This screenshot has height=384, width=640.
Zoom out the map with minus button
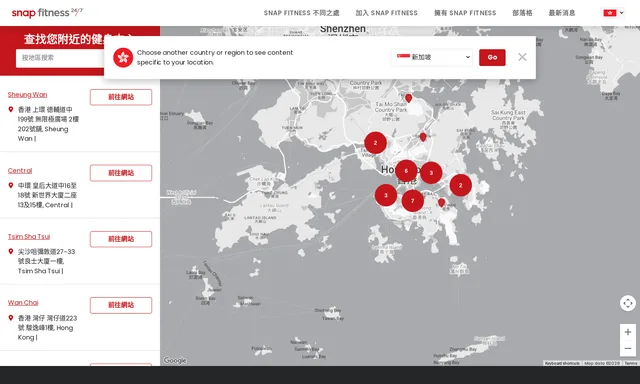coord(628,348)
